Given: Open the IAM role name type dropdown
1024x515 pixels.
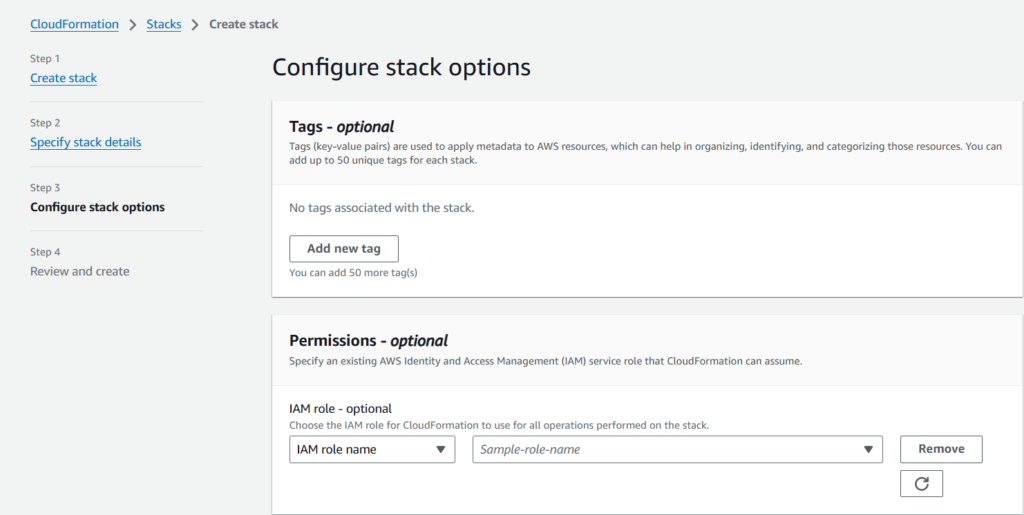Looking at the screenshot, I should coord(371,450).
